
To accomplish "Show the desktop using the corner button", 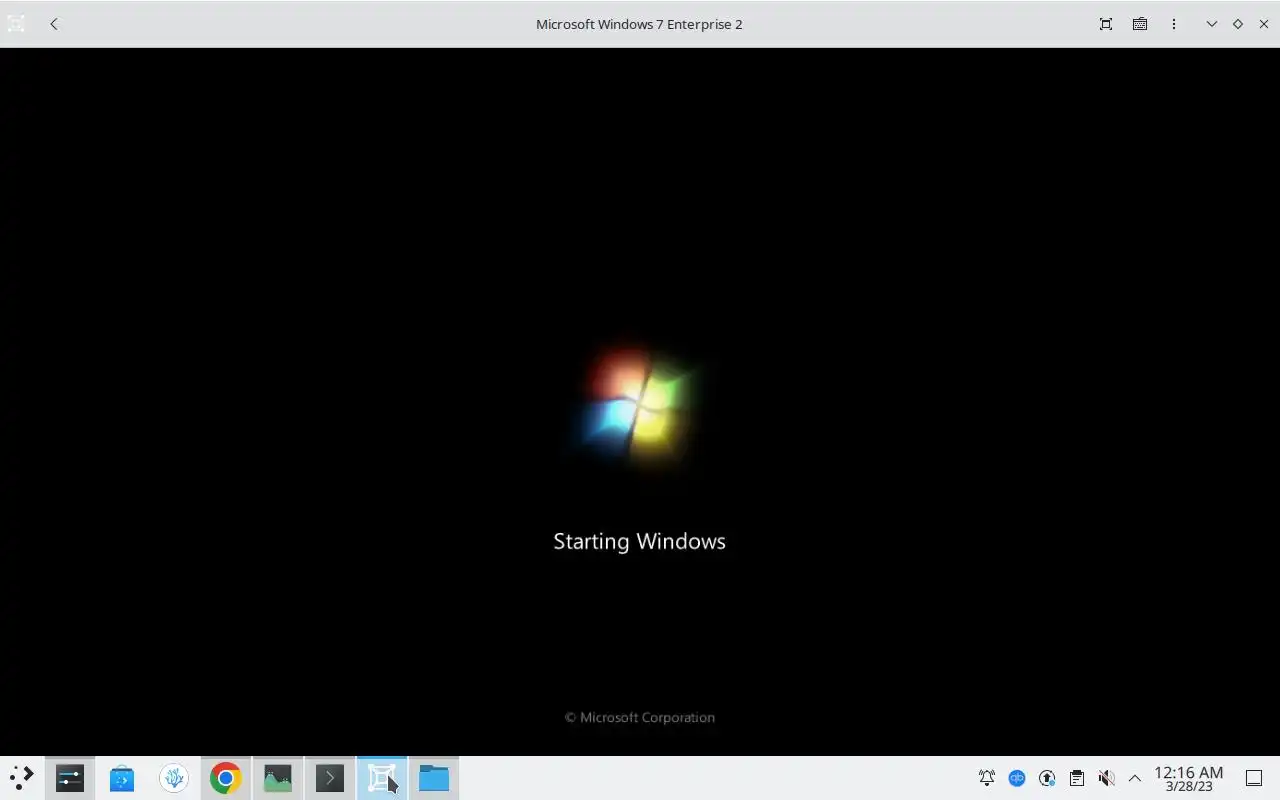I will pos(1254,778).
